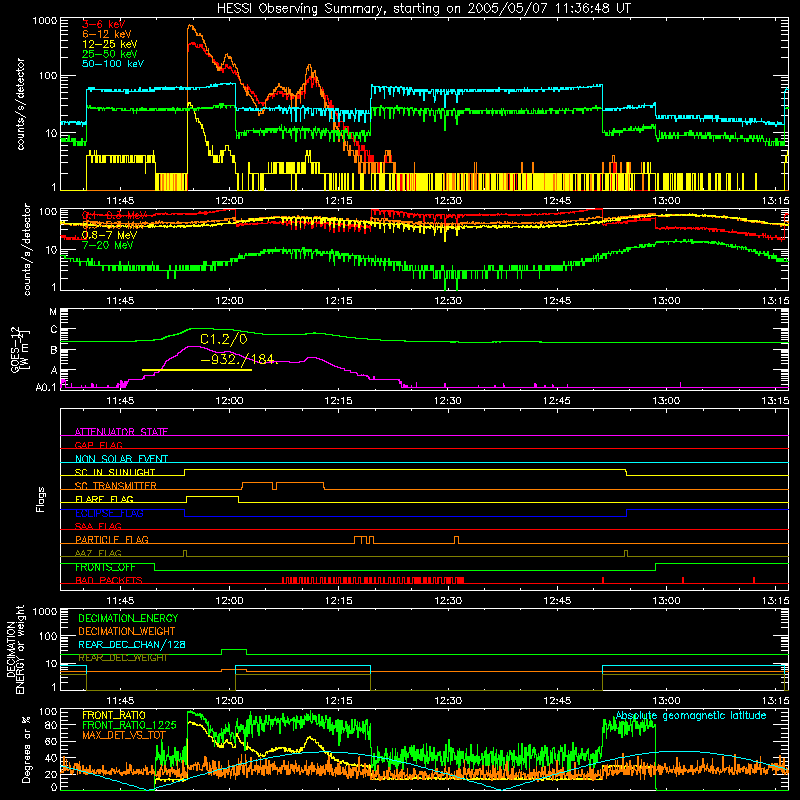Select the Flags vertical axis title
The height and width of the screenshot is (800, 800).
pyautogui.click(x=41, y=499)
